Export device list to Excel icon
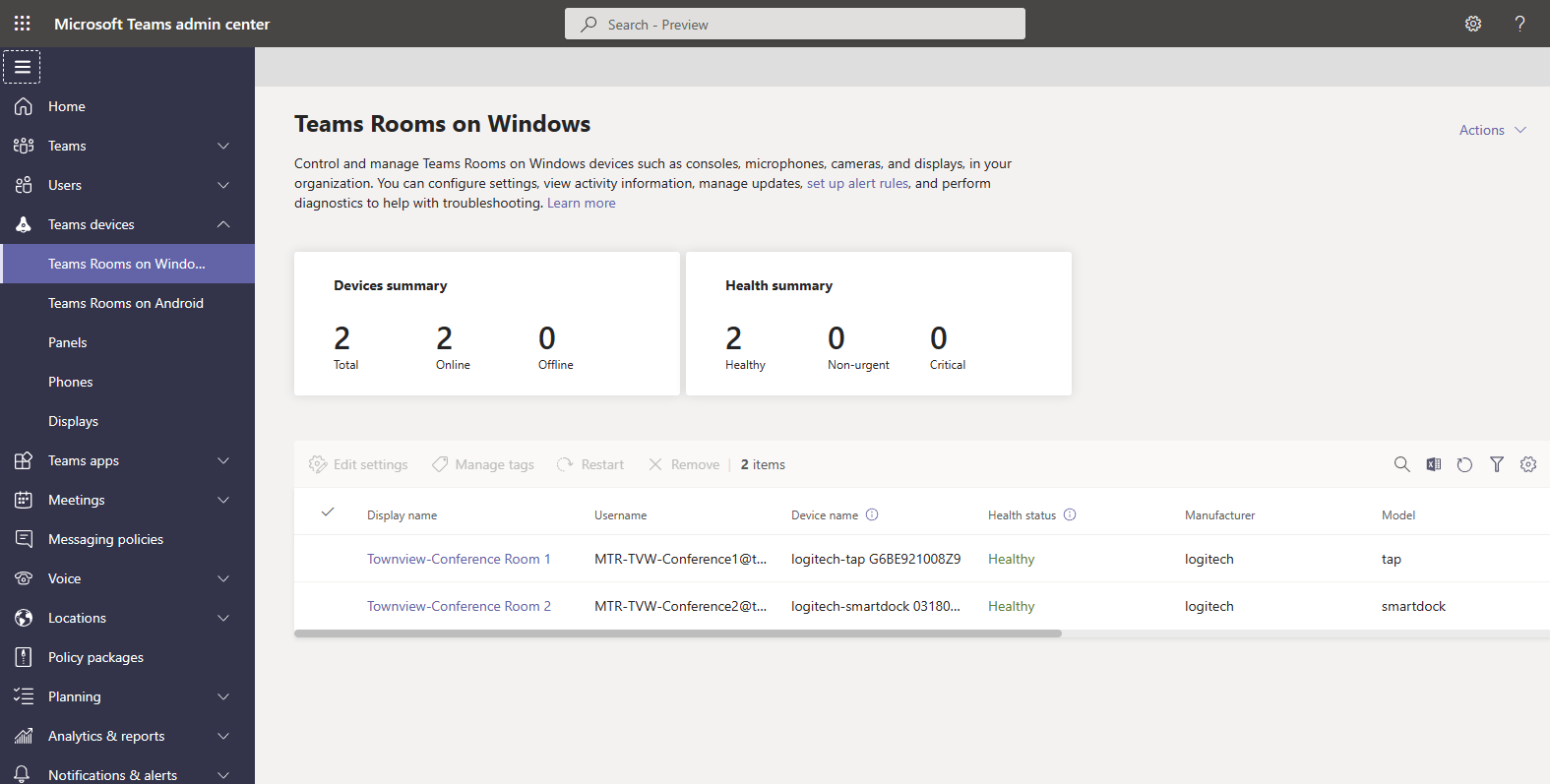The image size is (1550, 784). tap(1433, 464)
